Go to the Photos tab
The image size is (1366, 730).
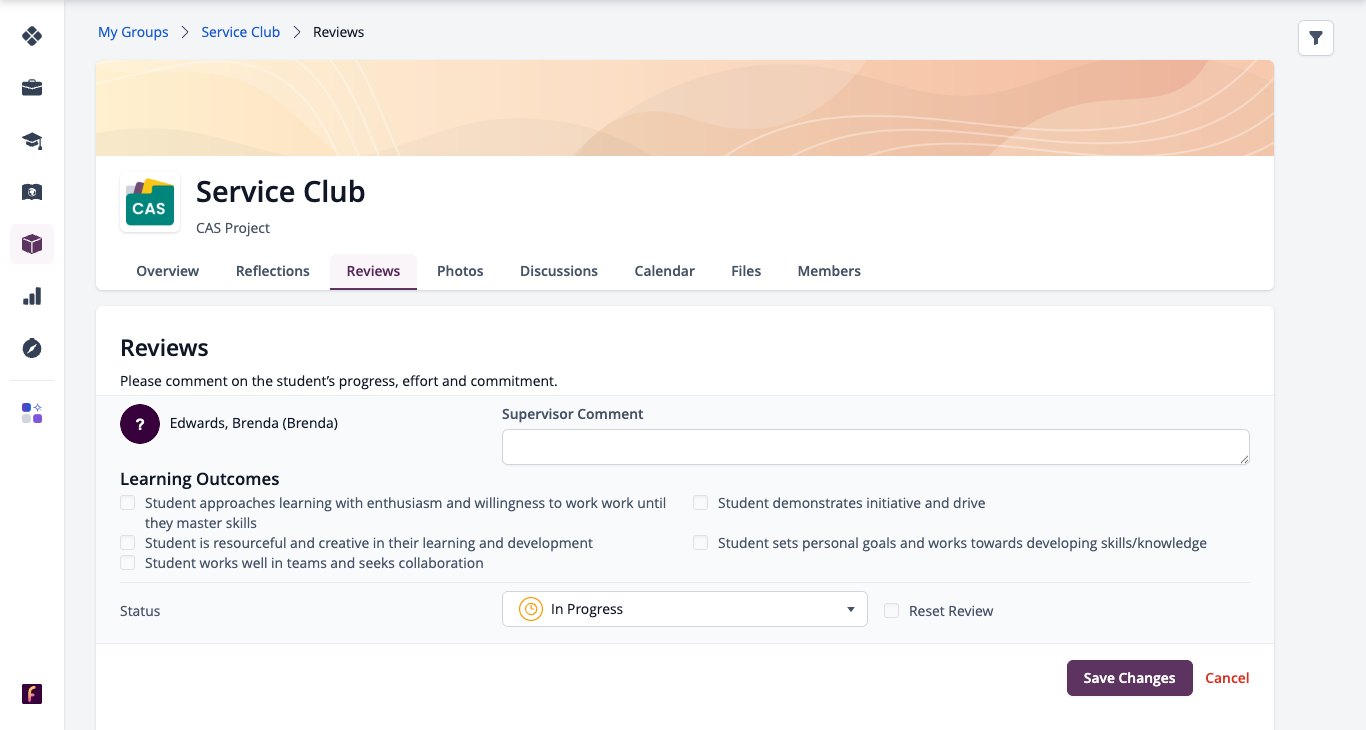pos(460,271)
